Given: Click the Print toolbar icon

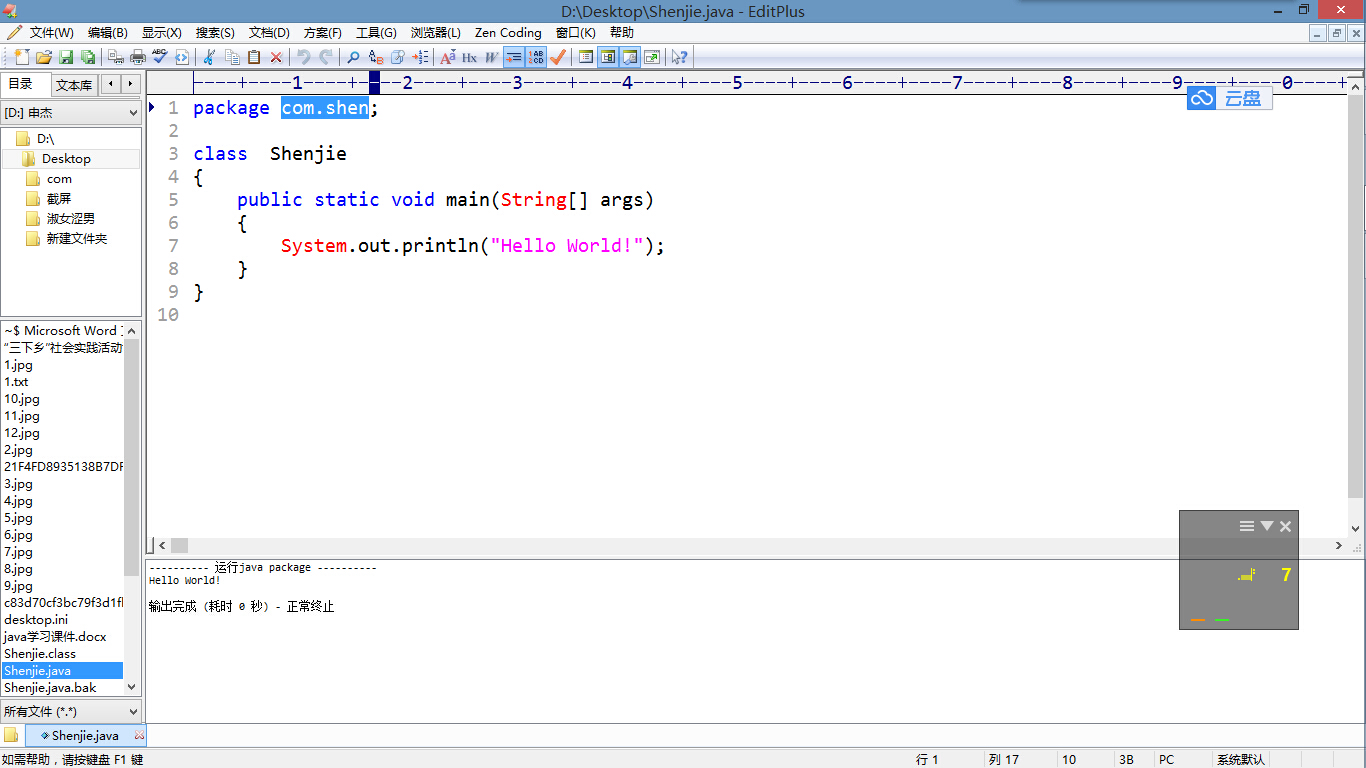Looking at the screenshot, I should [137, 57].
